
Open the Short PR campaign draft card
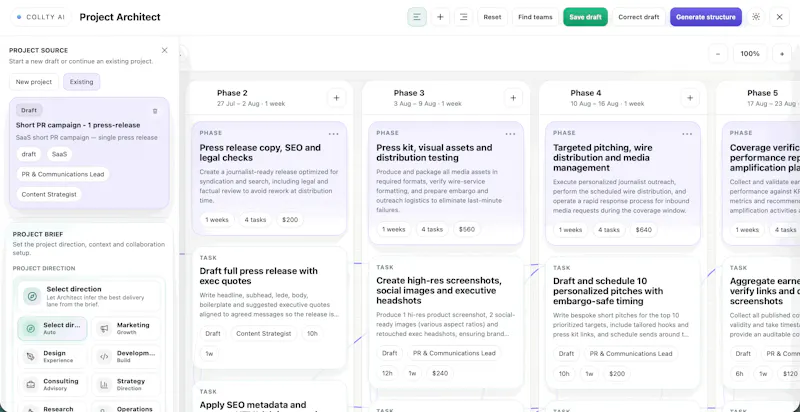point(89,153)
